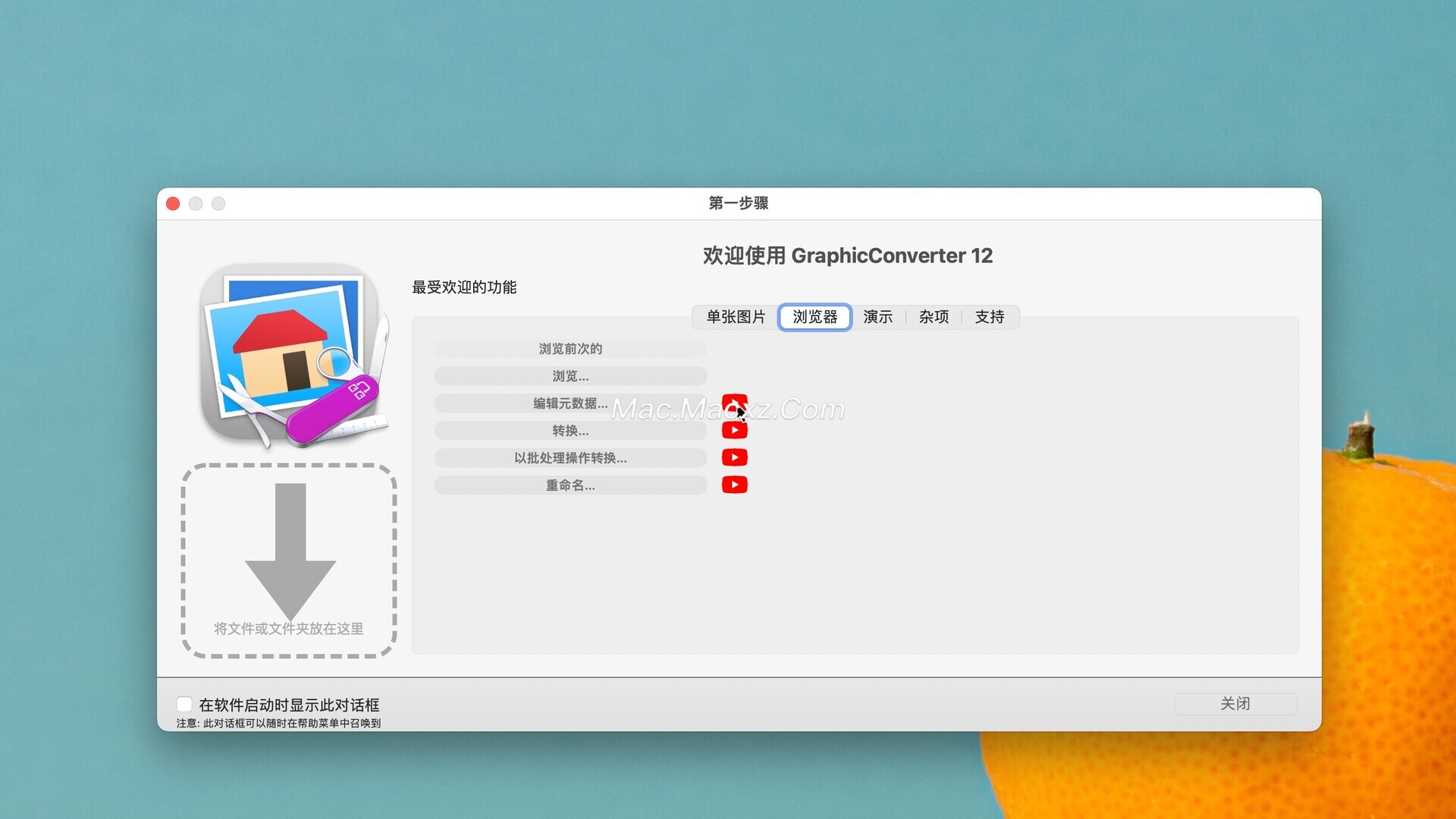
Task: Play video tutorial for 编辑元数据
Action: pyautogui.click(x=734, y=403)
